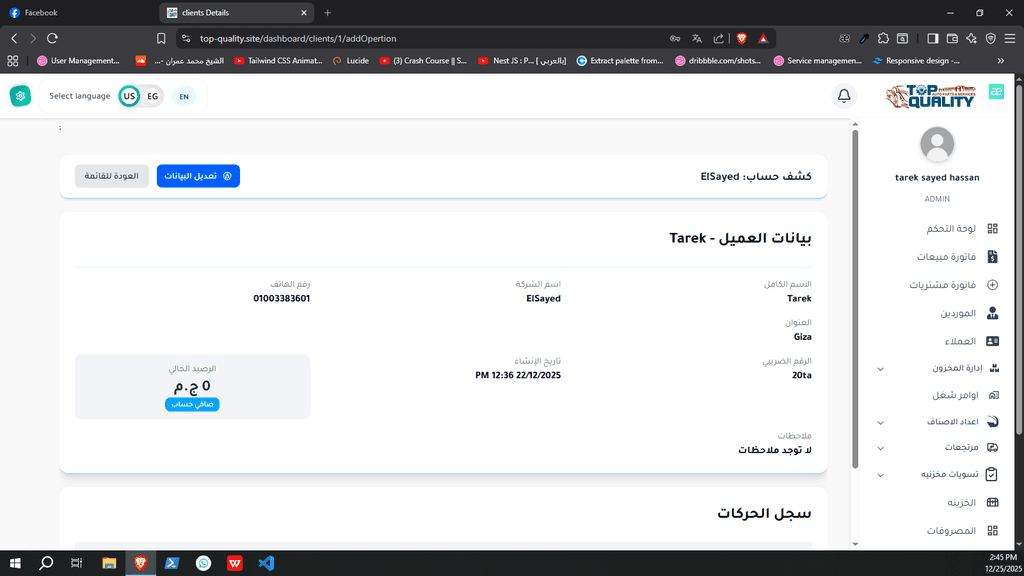Click the الموردين suppliers icon
Viewport: 1024px width, 576px height.
point(993,313)
